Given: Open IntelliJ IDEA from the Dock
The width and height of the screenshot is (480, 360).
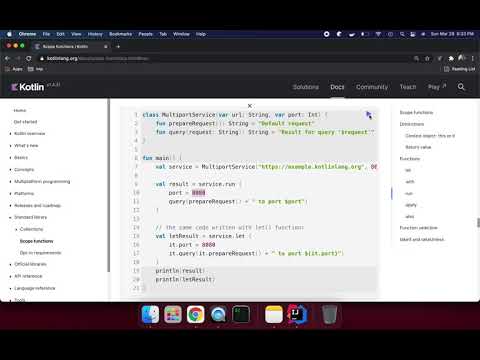Looking at the screenshot, I should pyautogui.click(x=297, y=314).
